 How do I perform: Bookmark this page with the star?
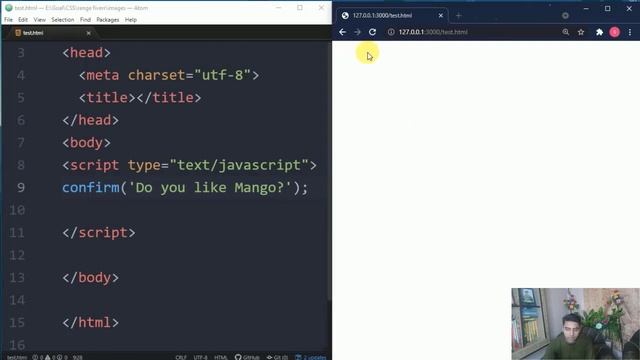point(581,32)
